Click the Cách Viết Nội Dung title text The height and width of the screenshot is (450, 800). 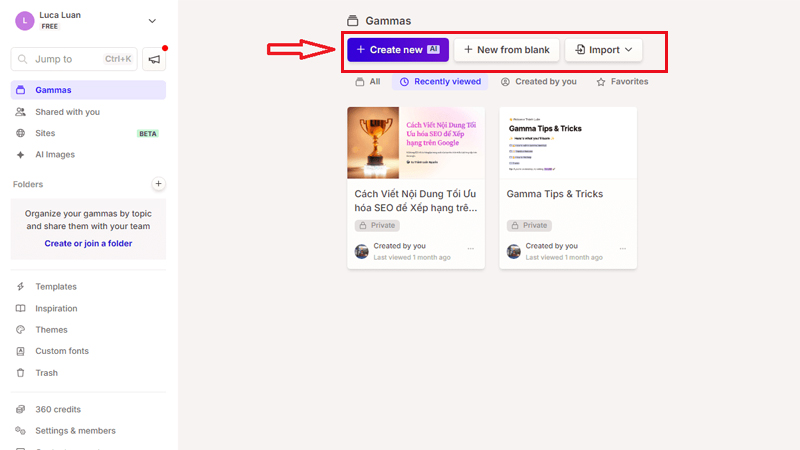coord(416,201)
